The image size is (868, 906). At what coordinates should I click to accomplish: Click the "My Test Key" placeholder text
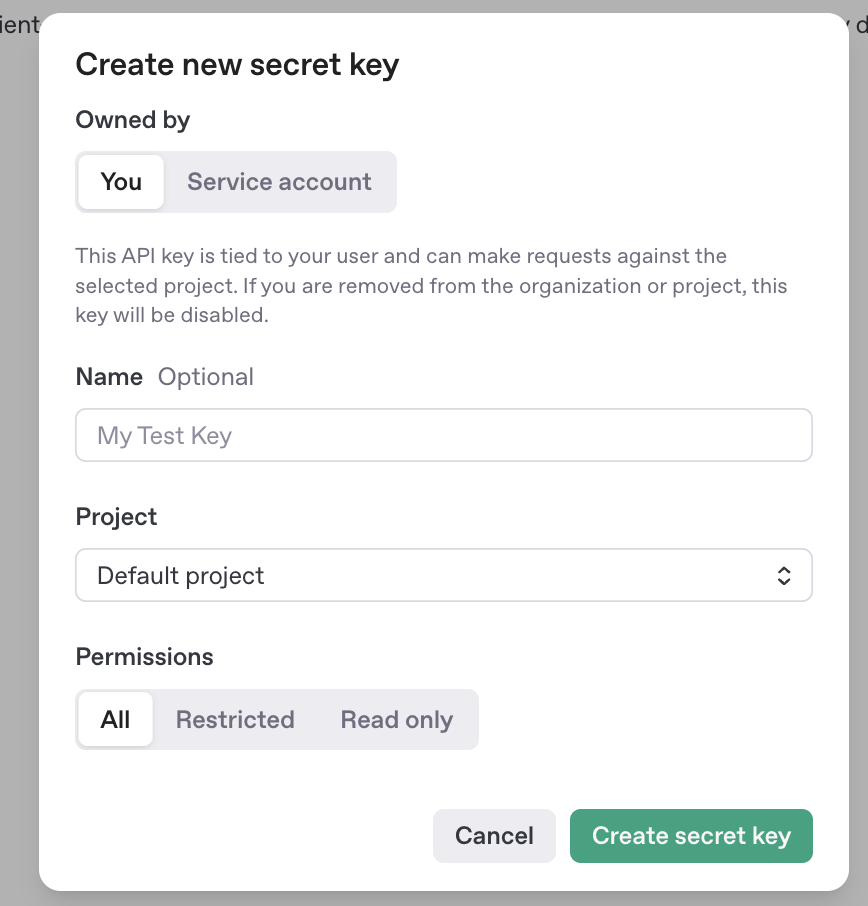[x=164, y=436]
